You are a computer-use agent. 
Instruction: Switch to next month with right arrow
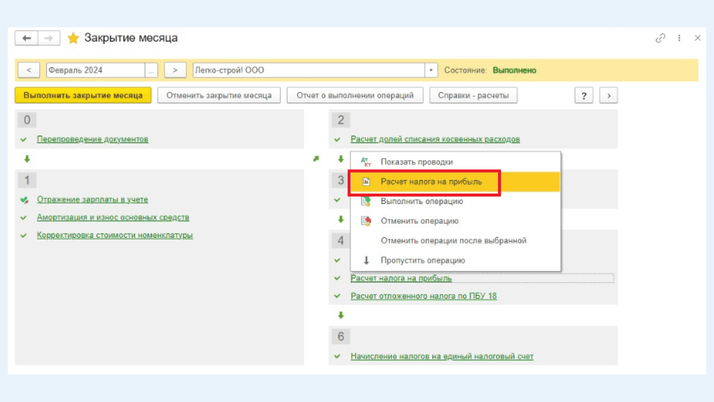click(x=175, y=70)
